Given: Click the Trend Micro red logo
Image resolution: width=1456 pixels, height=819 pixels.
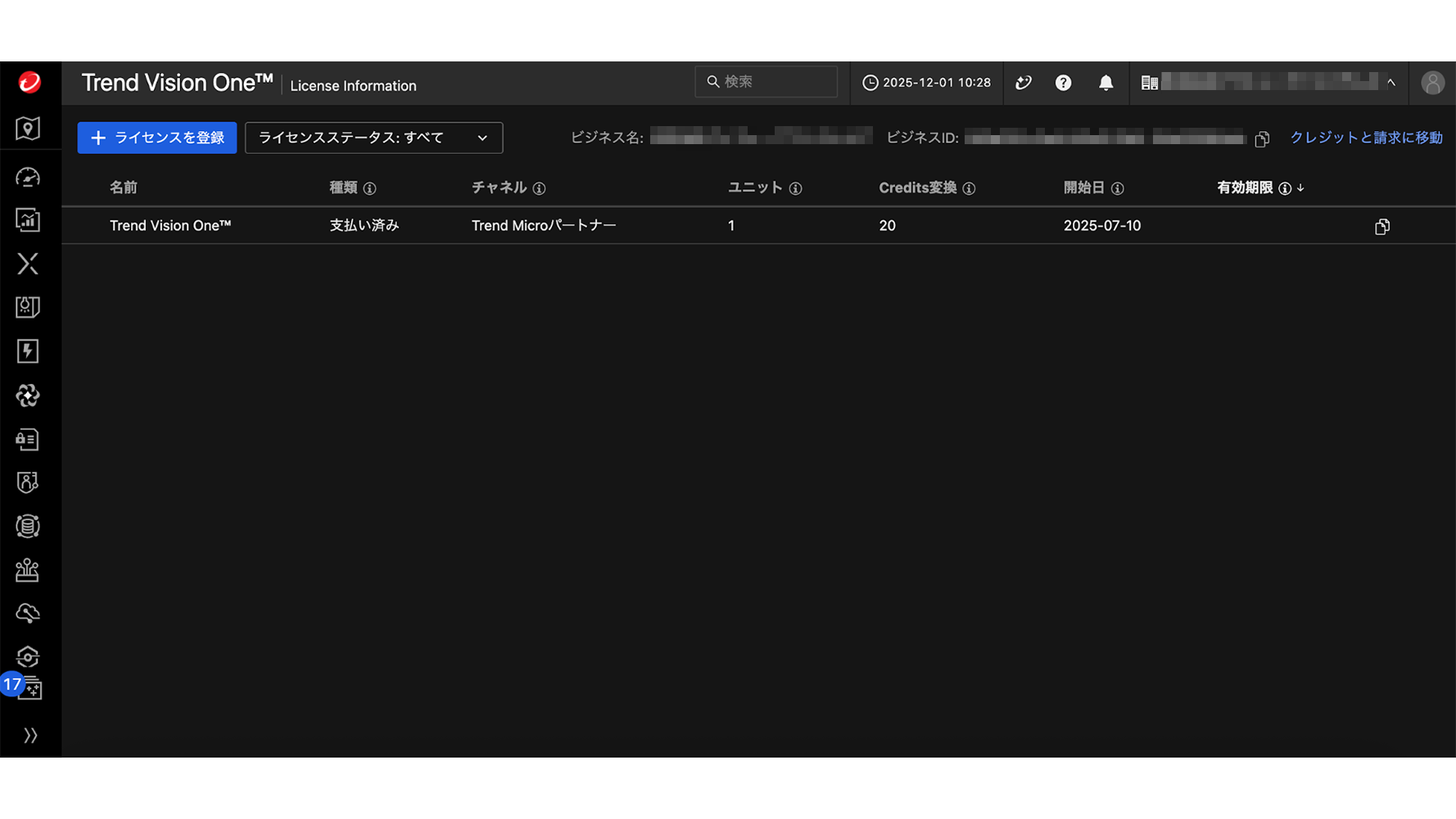Looking at the screenshot, I should (29, 83).
